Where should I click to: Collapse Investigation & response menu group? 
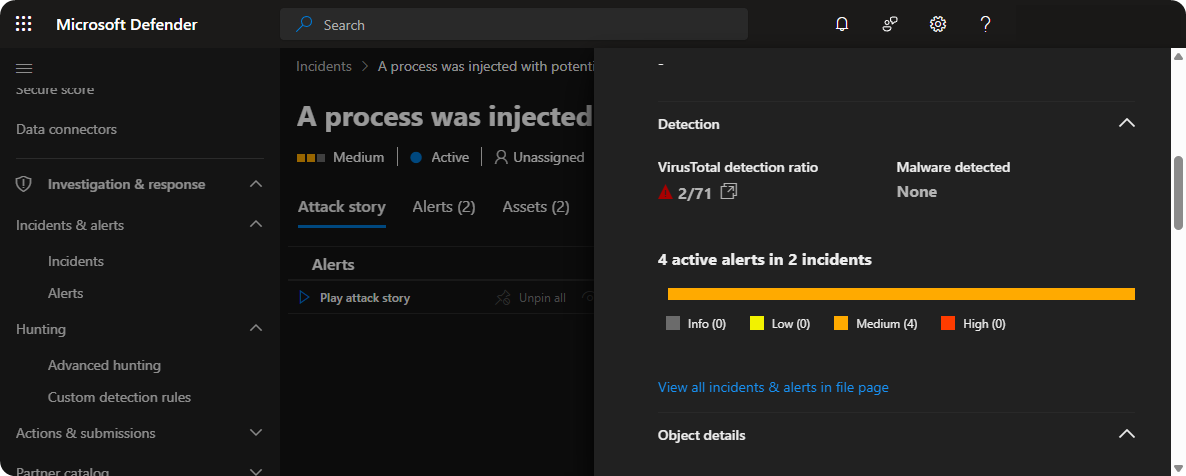255,184
